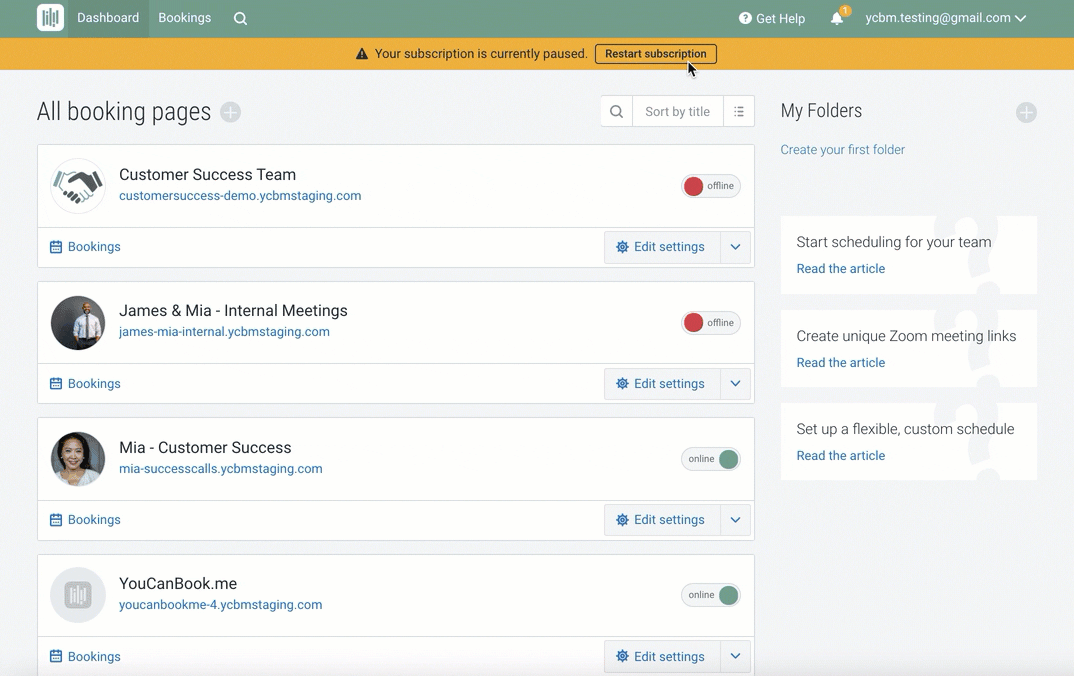Open the notifications bell

pos(837,18)
